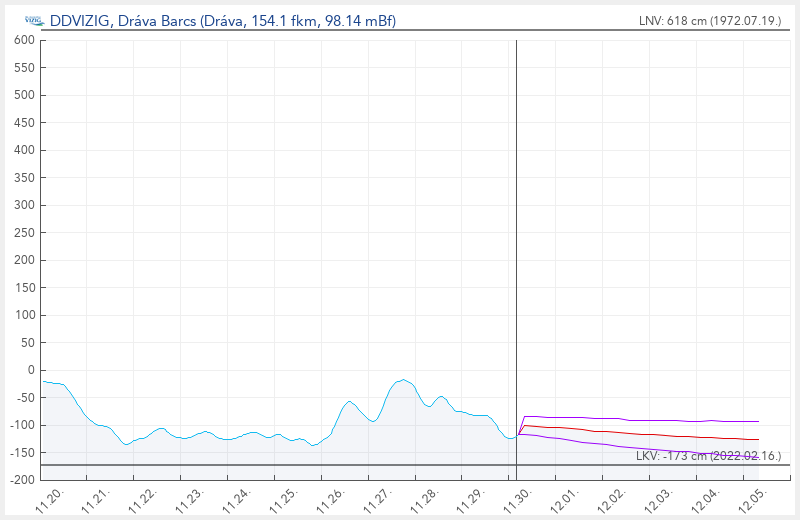Image resolution: width=800 pixels, height=520 pixels.
Task: Click the 12.02. date label on x-axis
Action: [610, 496]
